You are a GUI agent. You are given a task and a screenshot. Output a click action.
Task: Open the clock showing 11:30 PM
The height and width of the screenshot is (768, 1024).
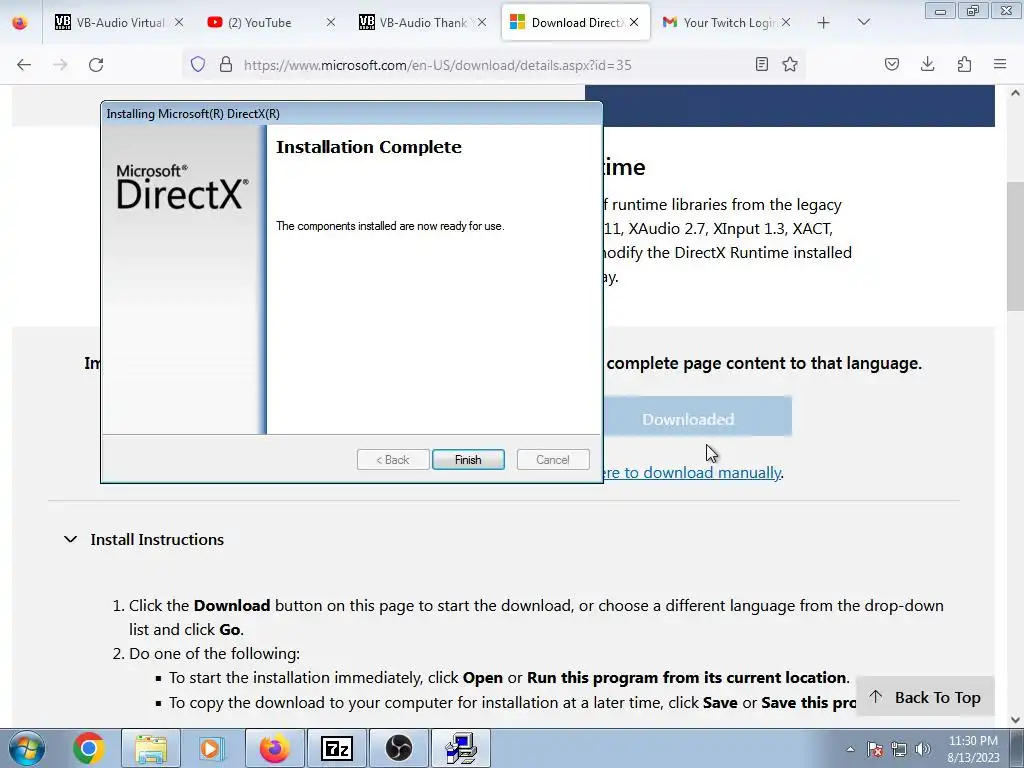pos(973,749)
